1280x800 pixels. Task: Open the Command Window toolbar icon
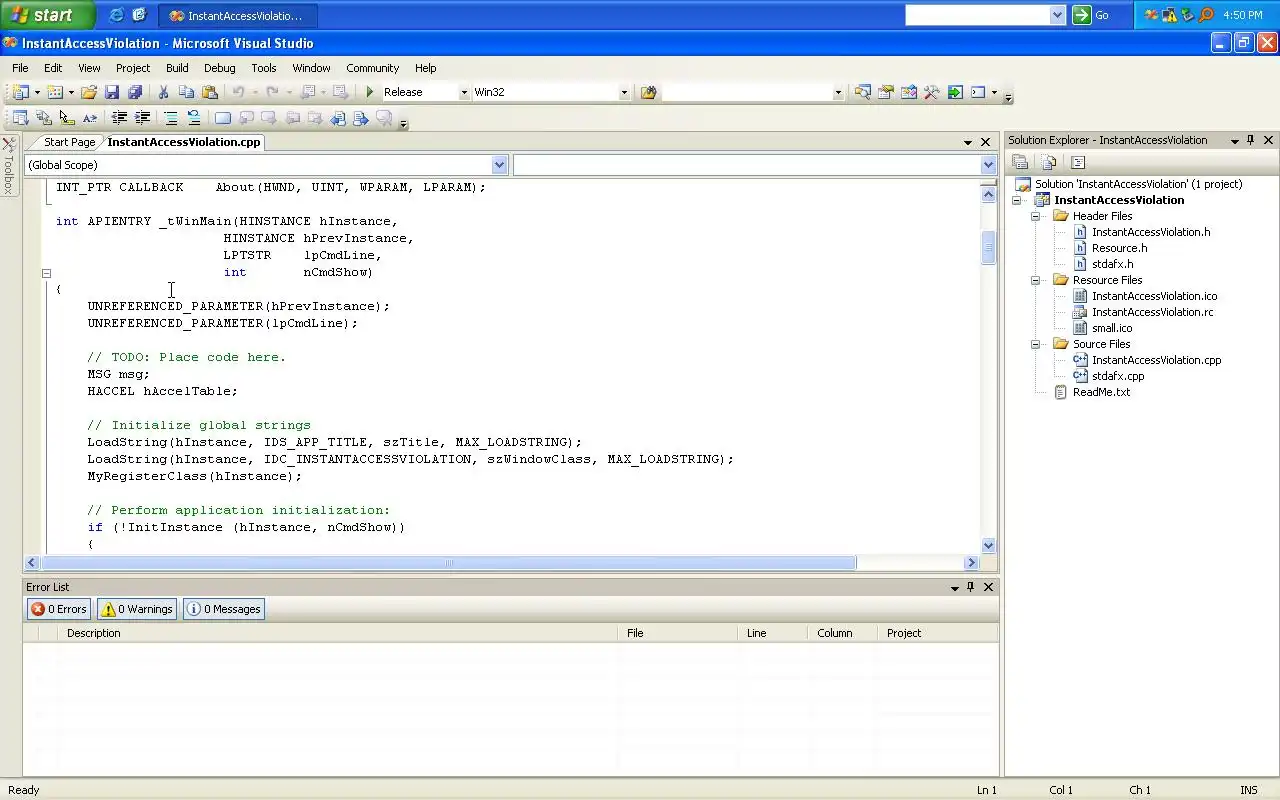[x=978, y=92]
